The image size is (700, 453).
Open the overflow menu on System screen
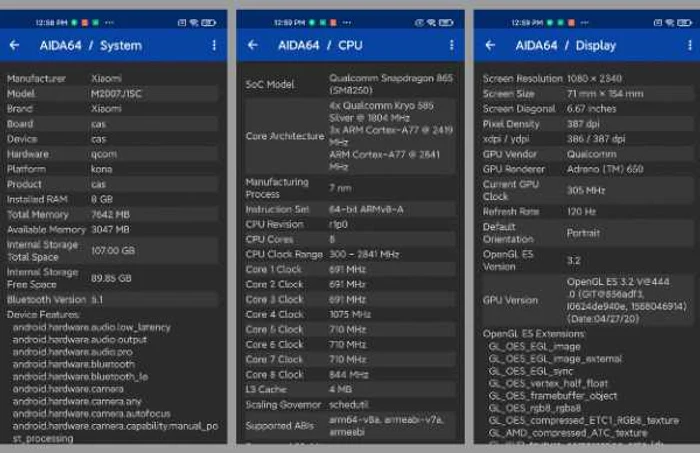[214, 45]
